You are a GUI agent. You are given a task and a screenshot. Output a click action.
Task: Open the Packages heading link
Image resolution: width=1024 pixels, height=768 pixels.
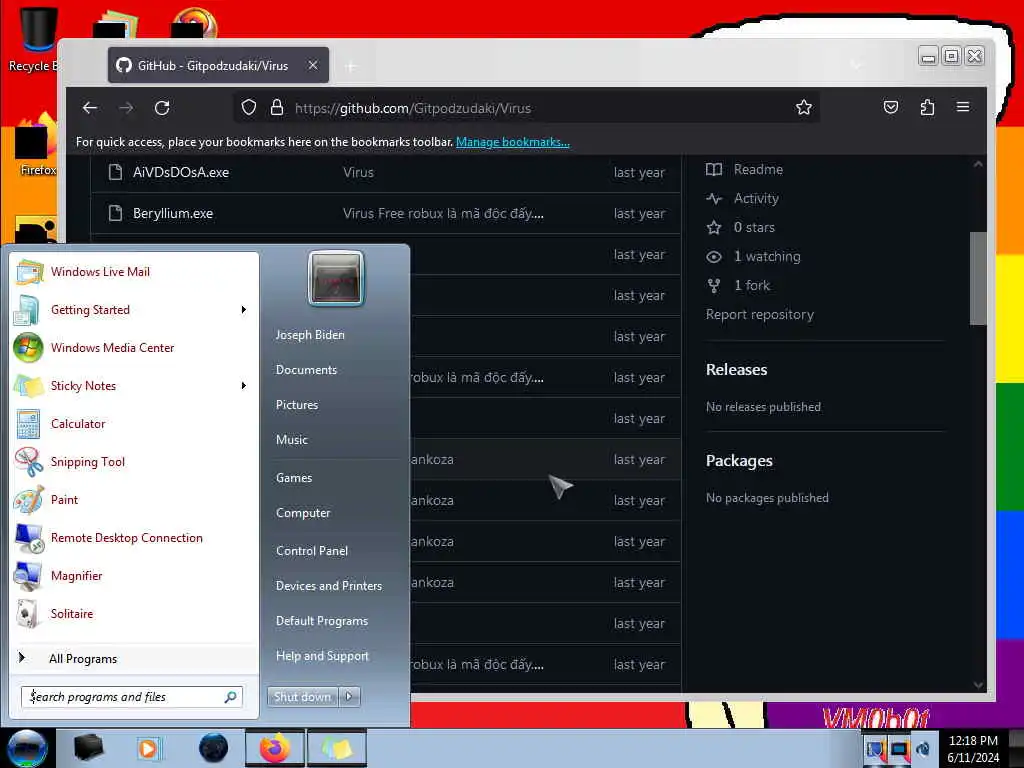[x=739, y=461]
